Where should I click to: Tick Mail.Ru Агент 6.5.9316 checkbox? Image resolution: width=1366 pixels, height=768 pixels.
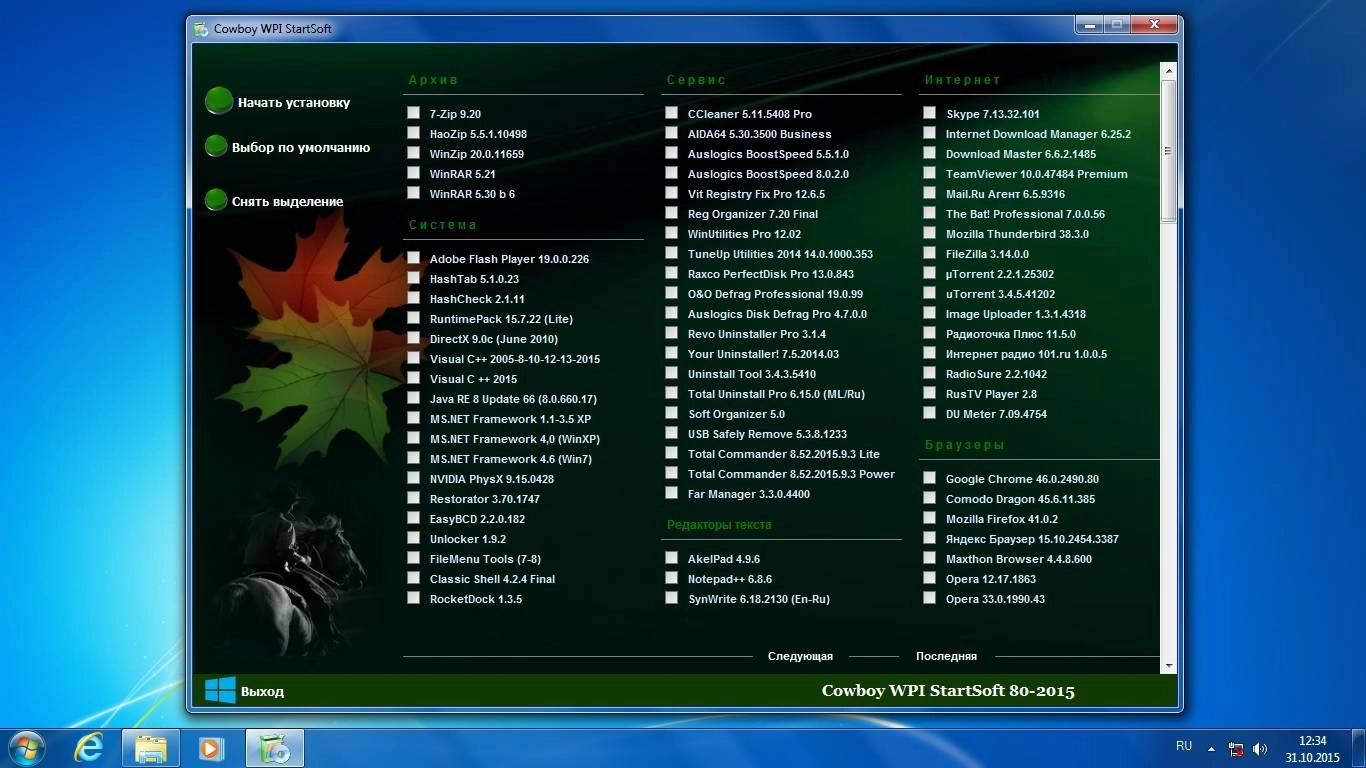coord(930,193)
